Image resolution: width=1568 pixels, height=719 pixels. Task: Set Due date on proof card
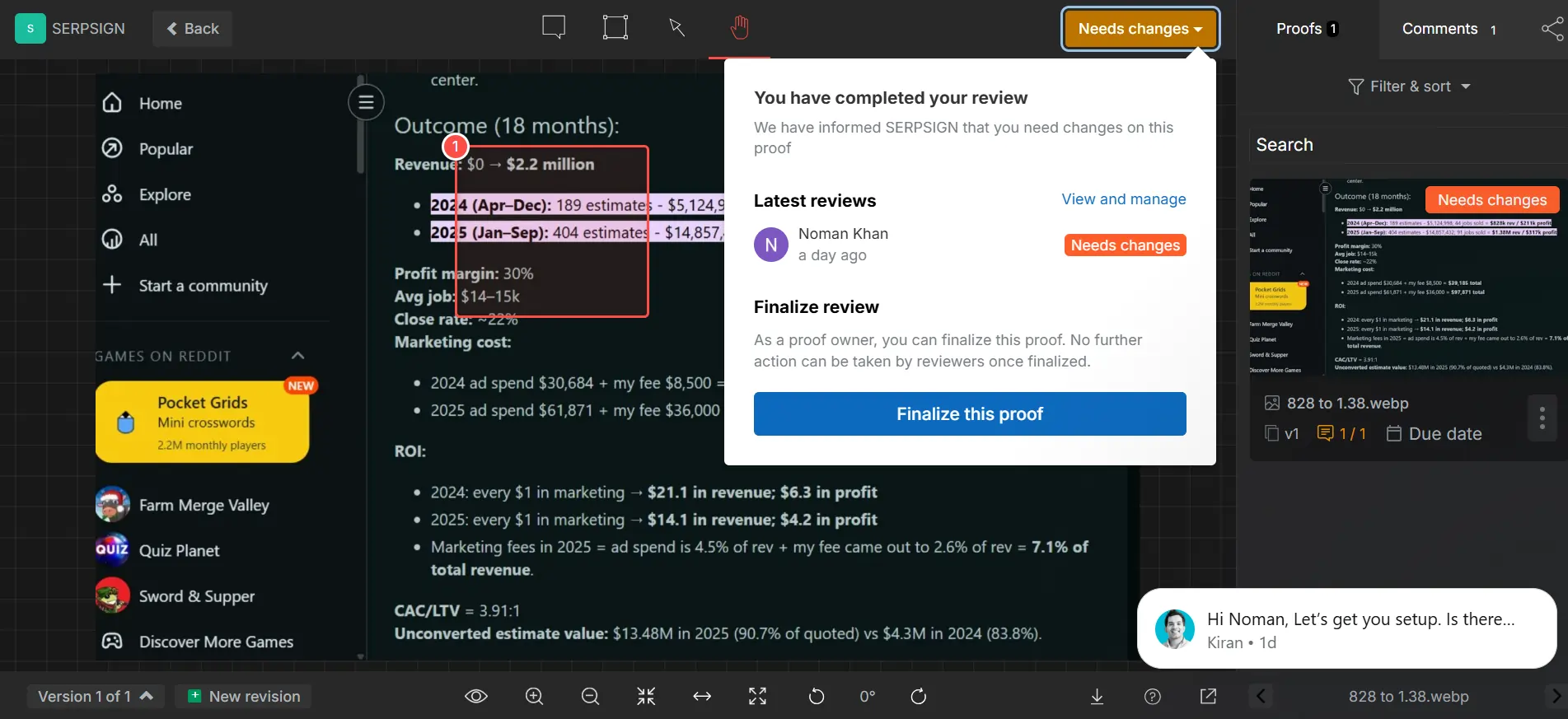click(x=1434, y=433)
